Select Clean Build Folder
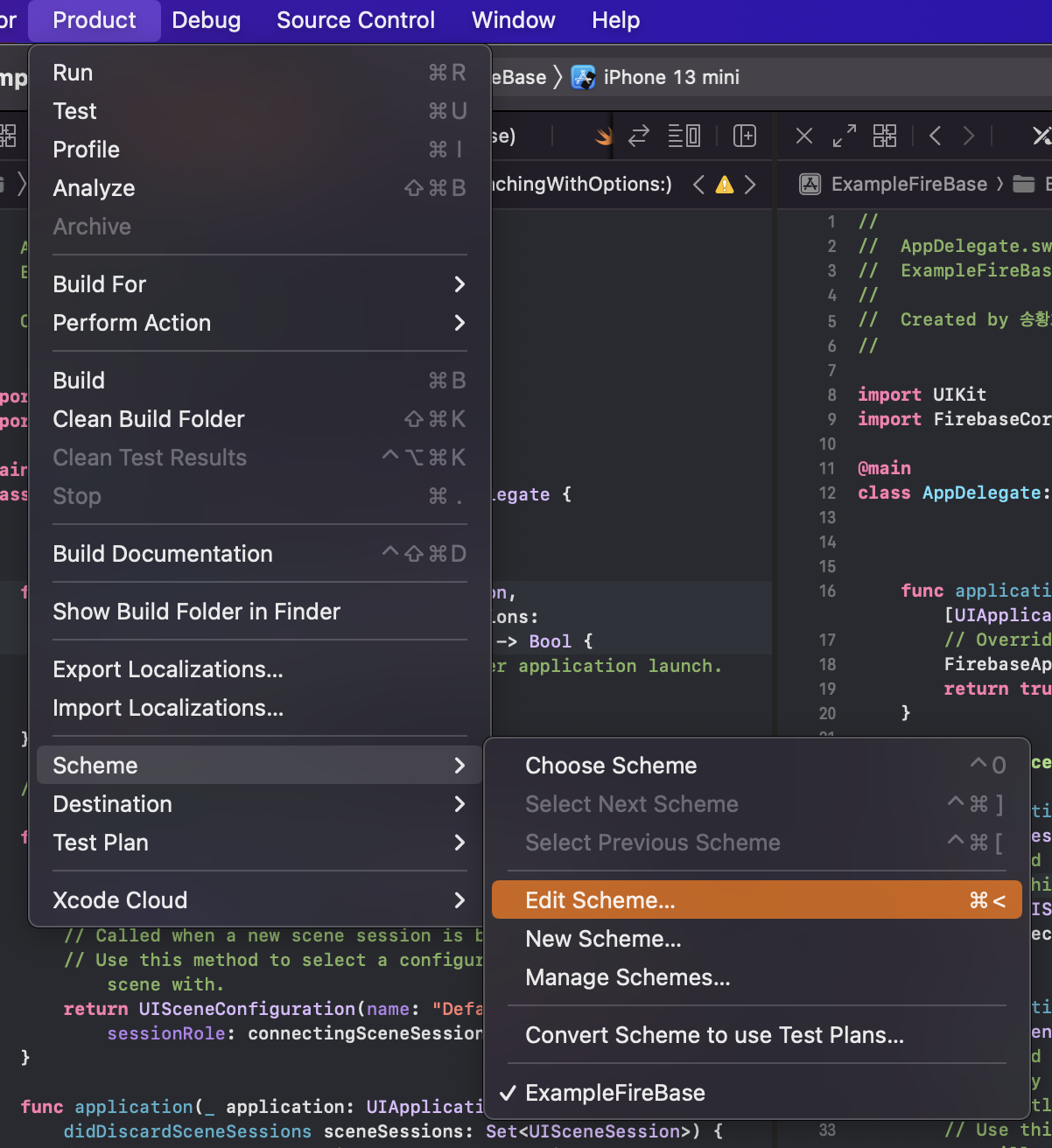1052x1148 pixels. [260, 419]
